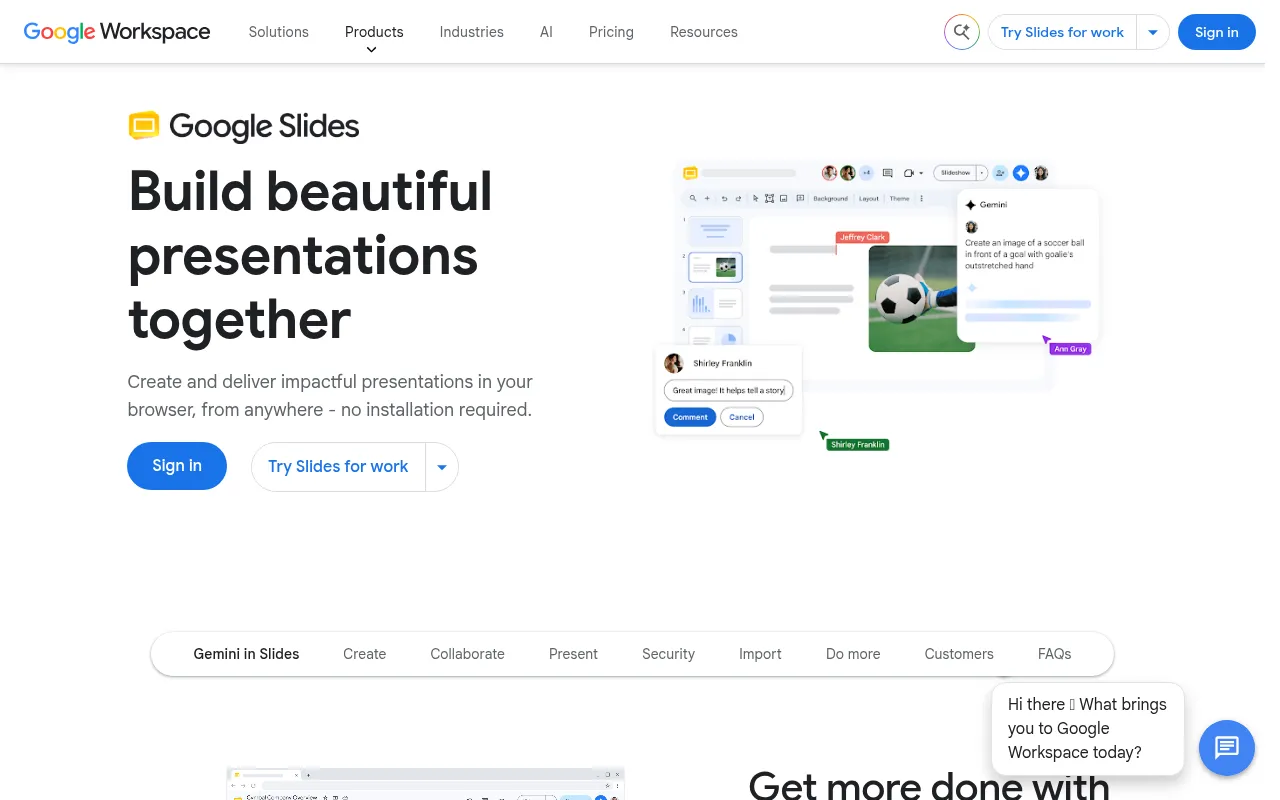Jump to the Collaborate section
The width and height of the screenshot is (1280, 800).
(x=467, y=654)
